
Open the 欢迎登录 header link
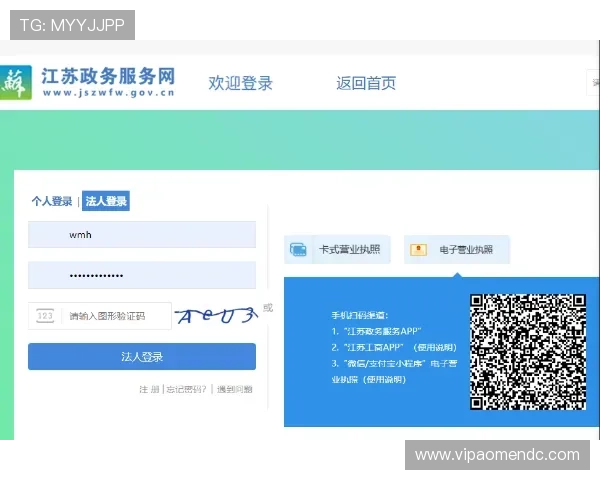coord(240,83)
